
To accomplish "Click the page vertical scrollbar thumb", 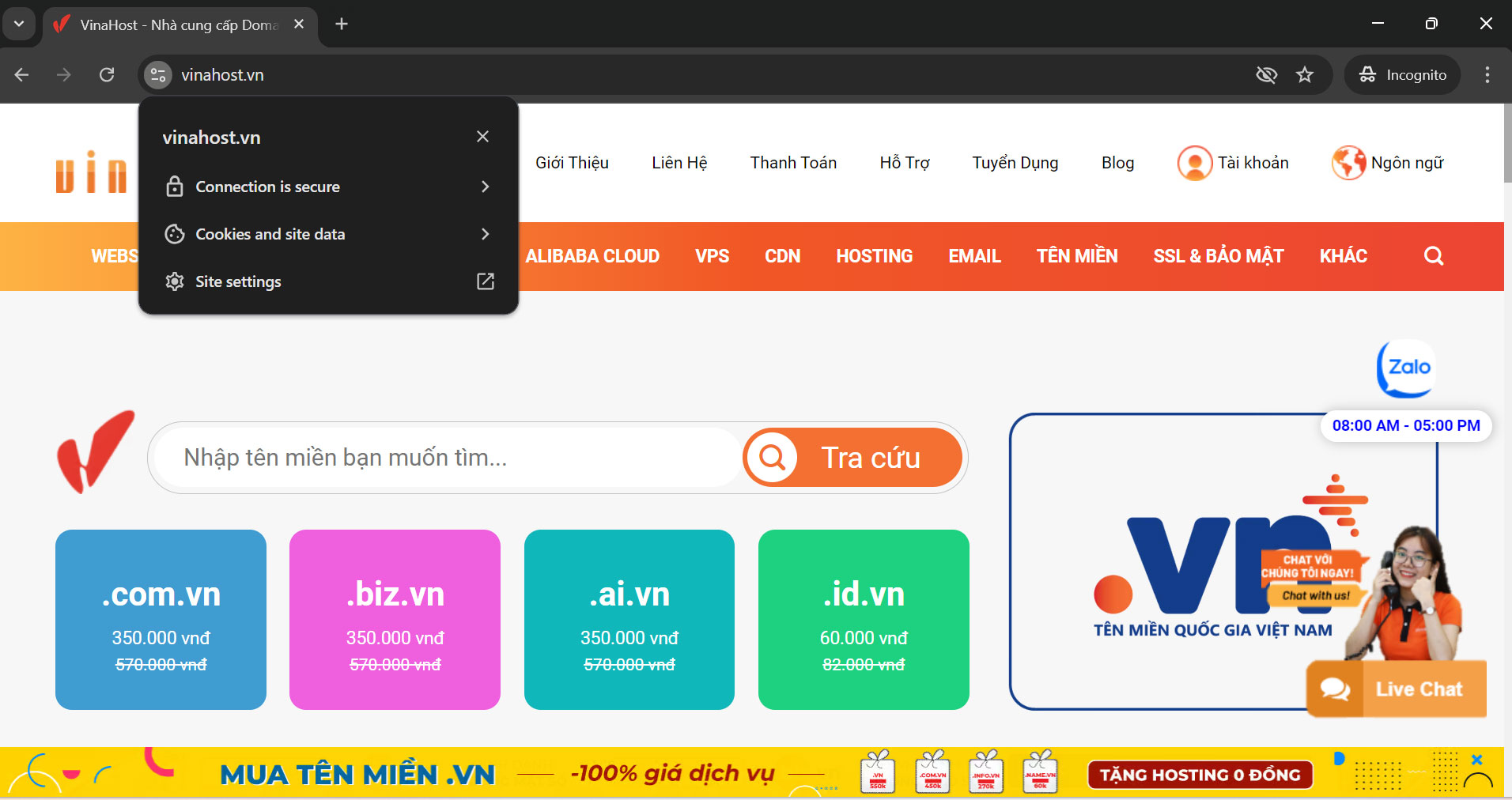I will click(1507, 143).
